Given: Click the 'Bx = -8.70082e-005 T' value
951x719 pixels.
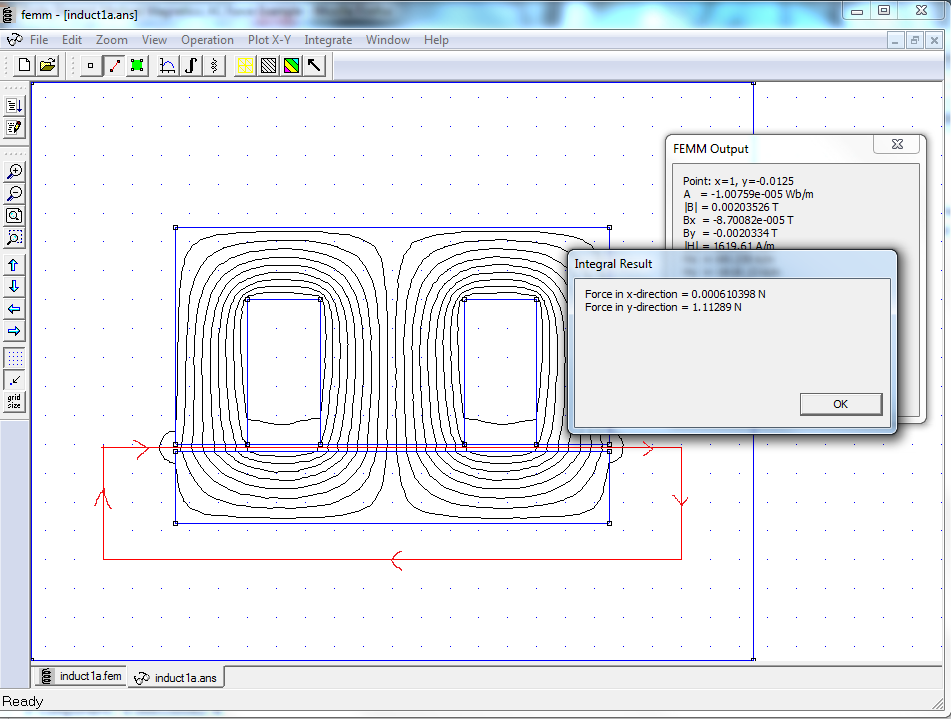Looking at the screenshot, I should [738, 220].
